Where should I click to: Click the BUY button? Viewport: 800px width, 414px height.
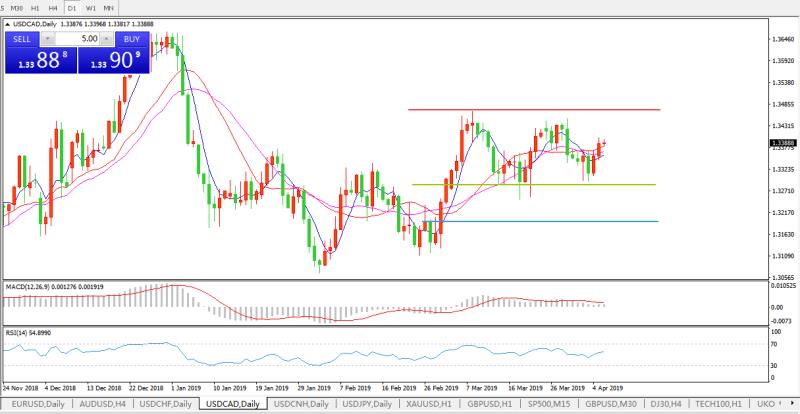(x=130, y=38)
